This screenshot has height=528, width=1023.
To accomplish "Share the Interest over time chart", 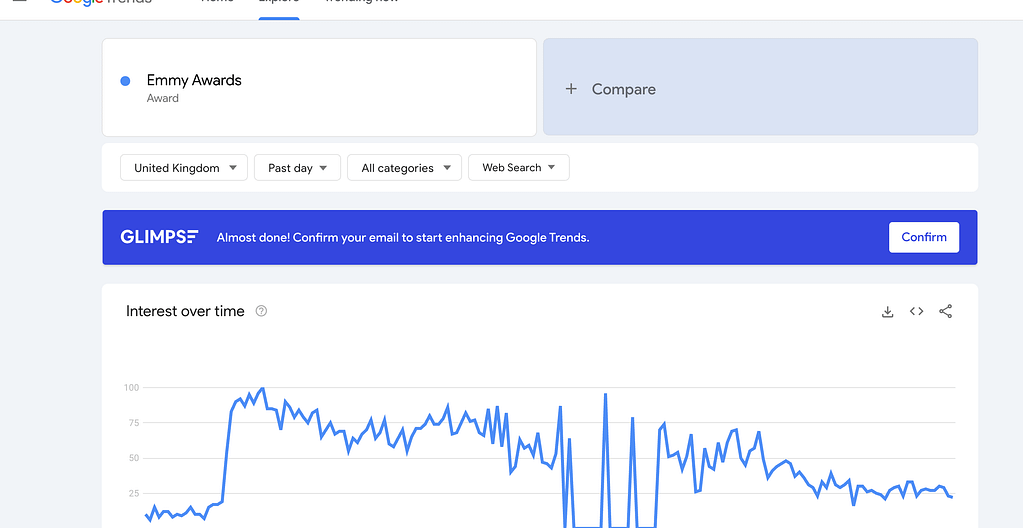I will tap(945, 312).
